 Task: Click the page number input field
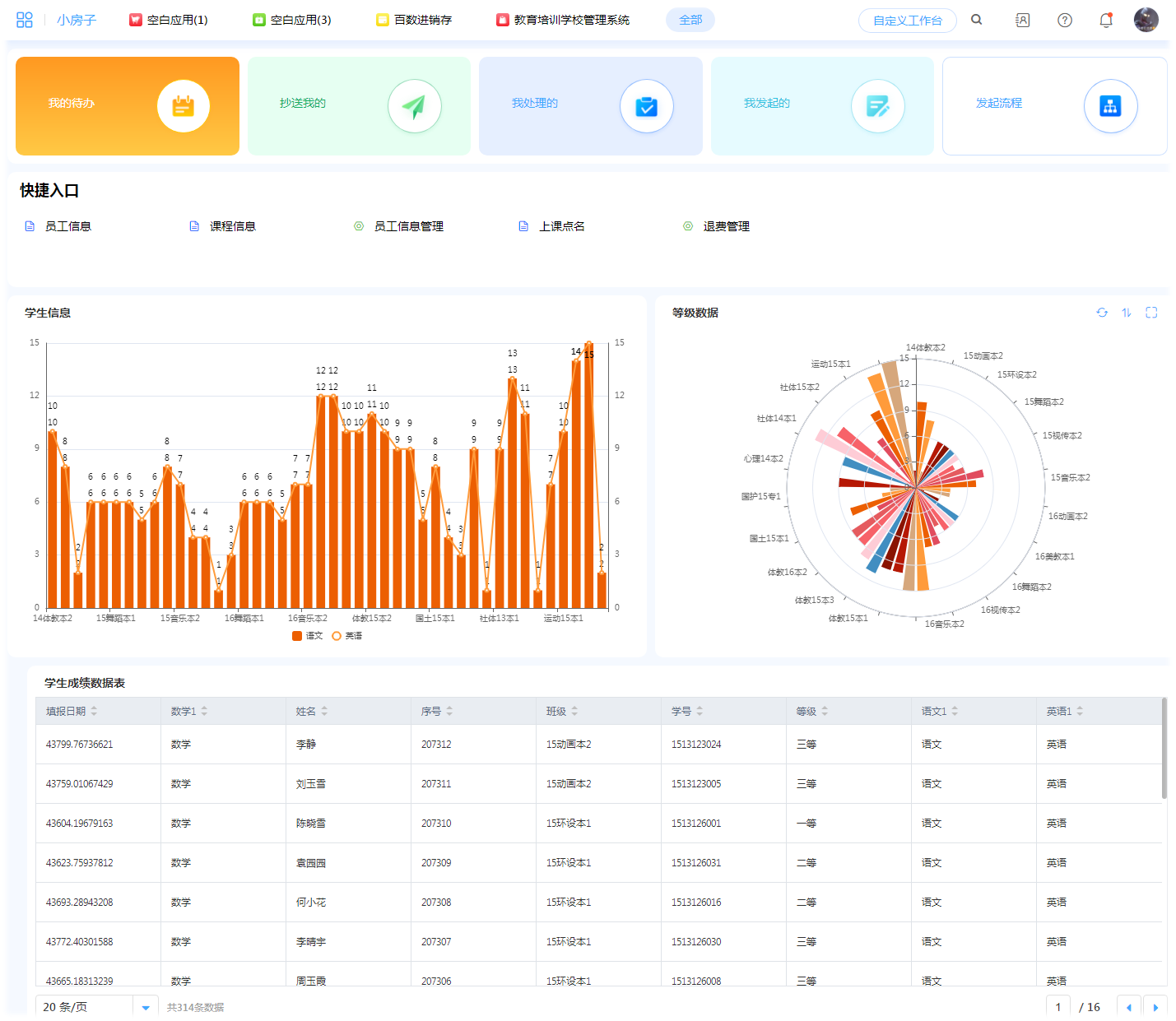[1058, 1007]
